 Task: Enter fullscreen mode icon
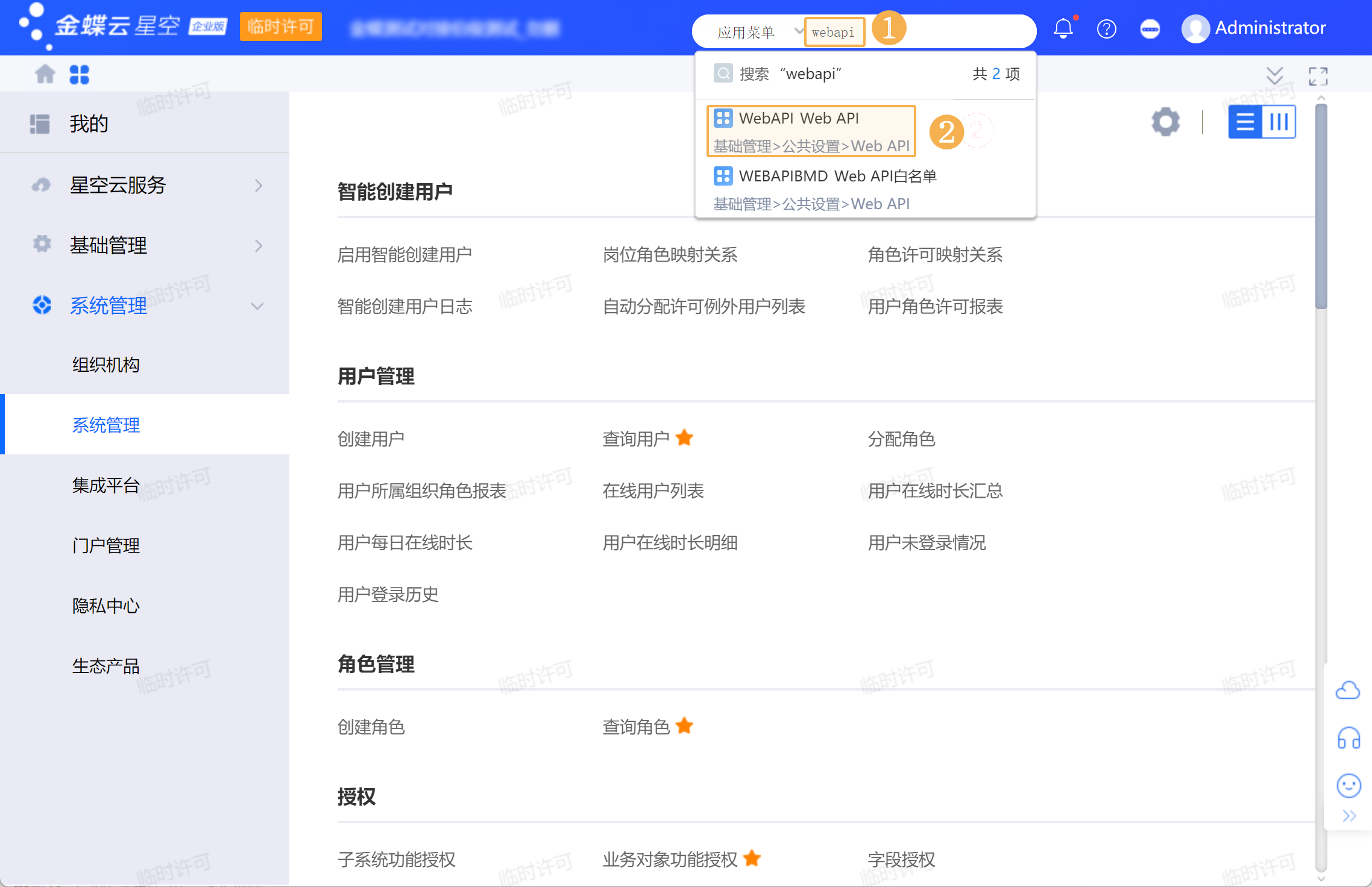tap(1318, 76)
